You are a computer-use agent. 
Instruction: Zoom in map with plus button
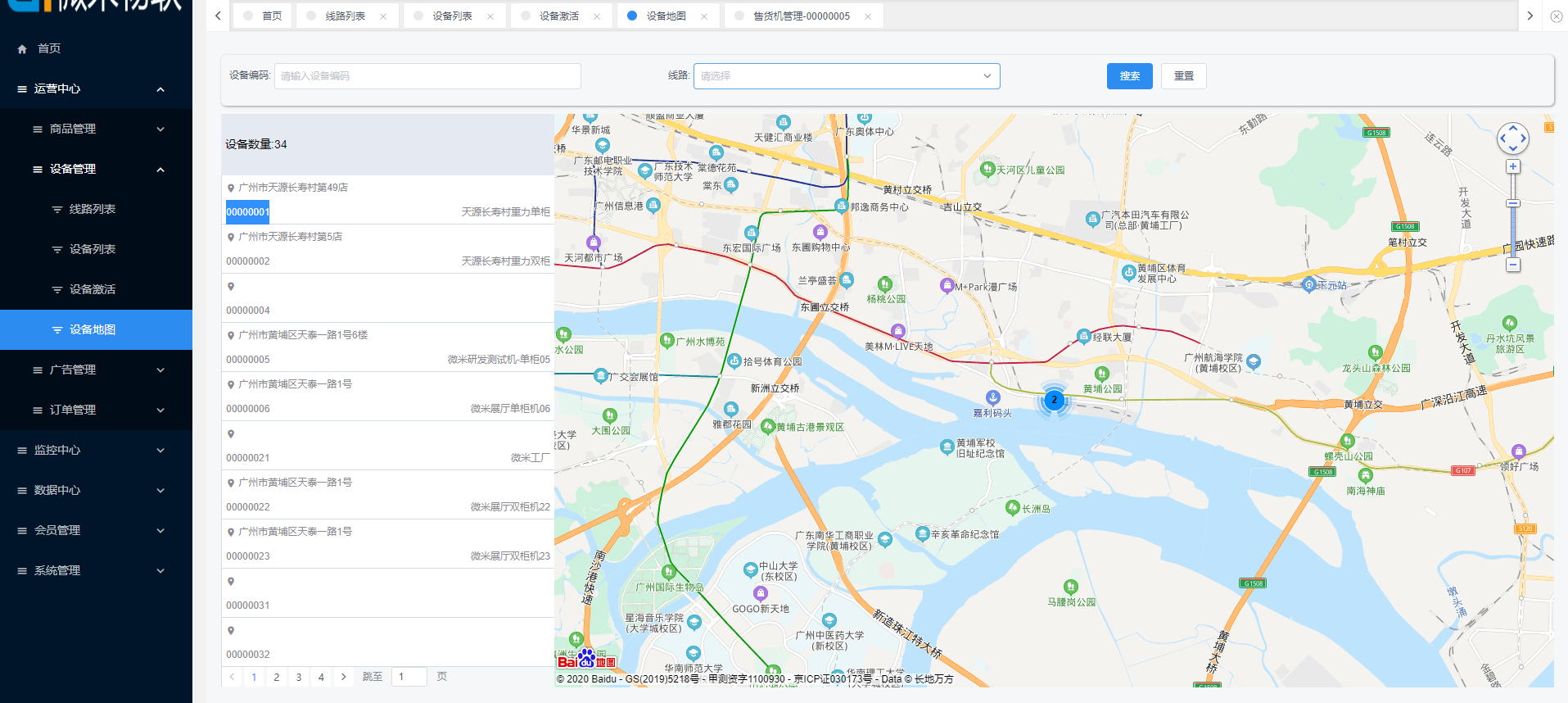click(1513, 166)
